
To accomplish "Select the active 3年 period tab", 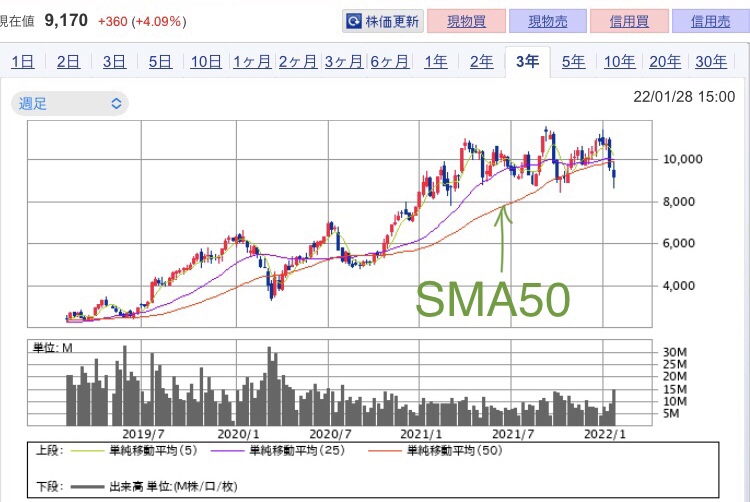I will pyautogui.click(x=528, y=61).
